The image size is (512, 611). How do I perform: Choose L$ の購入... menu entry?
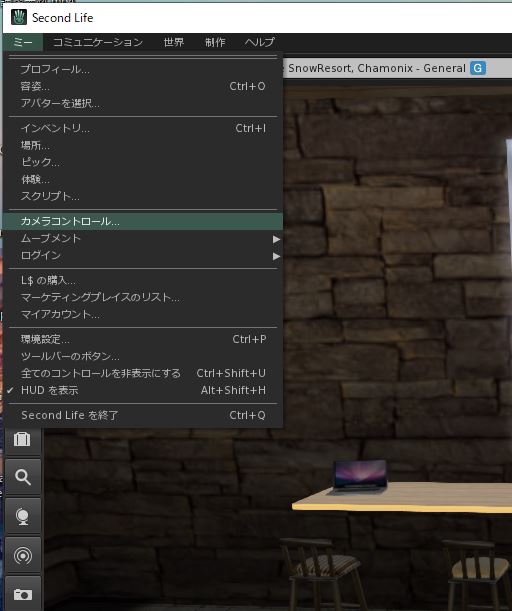click(143, 280)
